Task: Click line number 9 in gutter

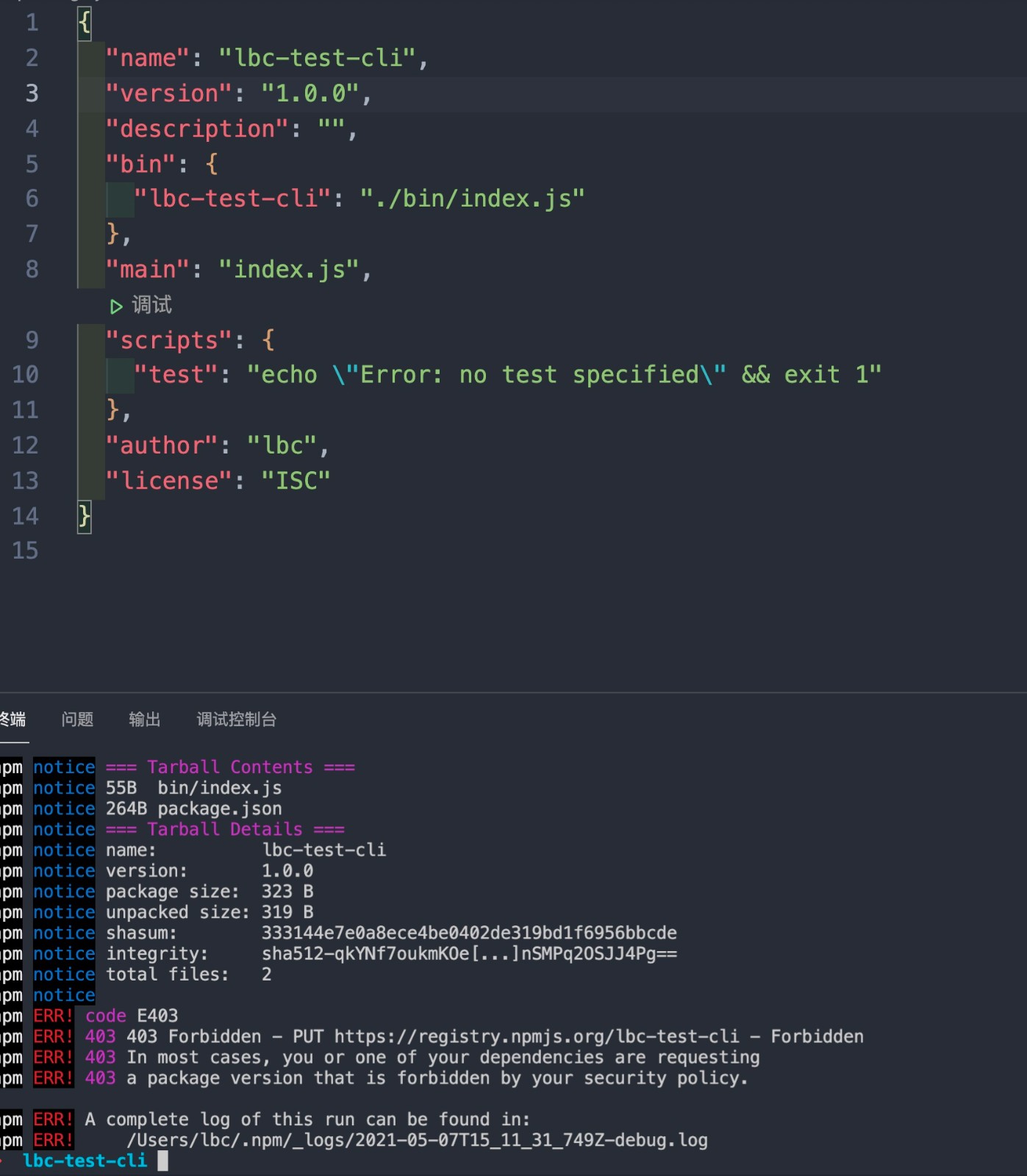Action: tap(32, 340)
